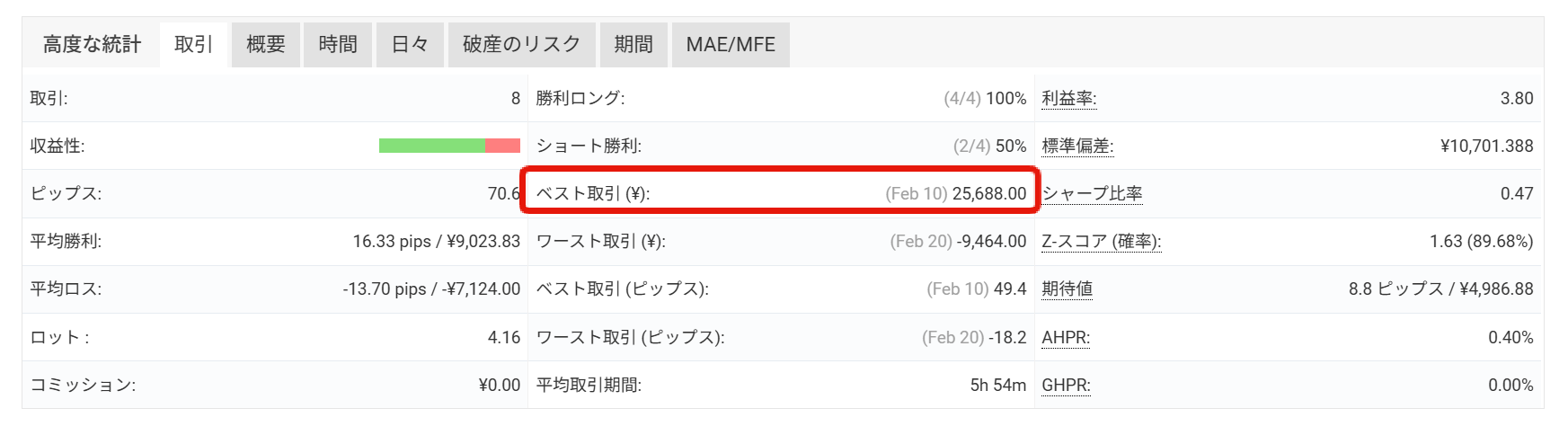This screenshot has width=1568, height=435.
Task: Open the 取引 tab
Action: [x=193, y=45]
